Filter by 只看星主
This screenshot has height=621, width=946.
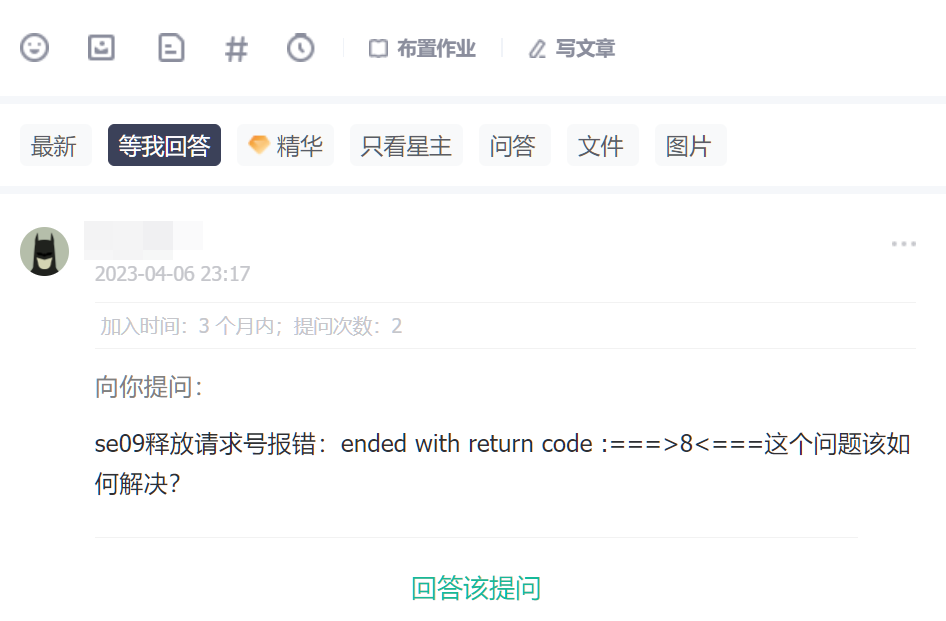point(406,145)
